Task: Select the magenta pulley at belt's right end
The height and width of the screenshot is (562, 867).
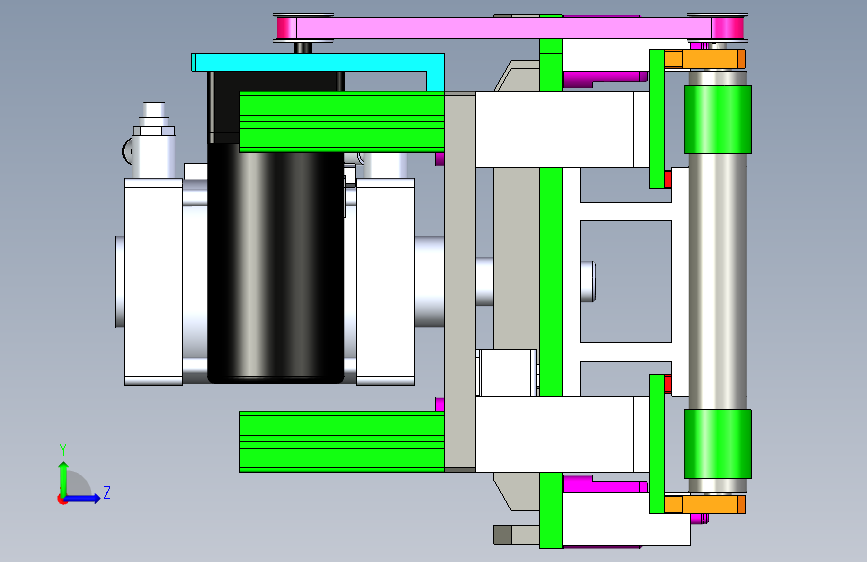Action: point(728,28)
